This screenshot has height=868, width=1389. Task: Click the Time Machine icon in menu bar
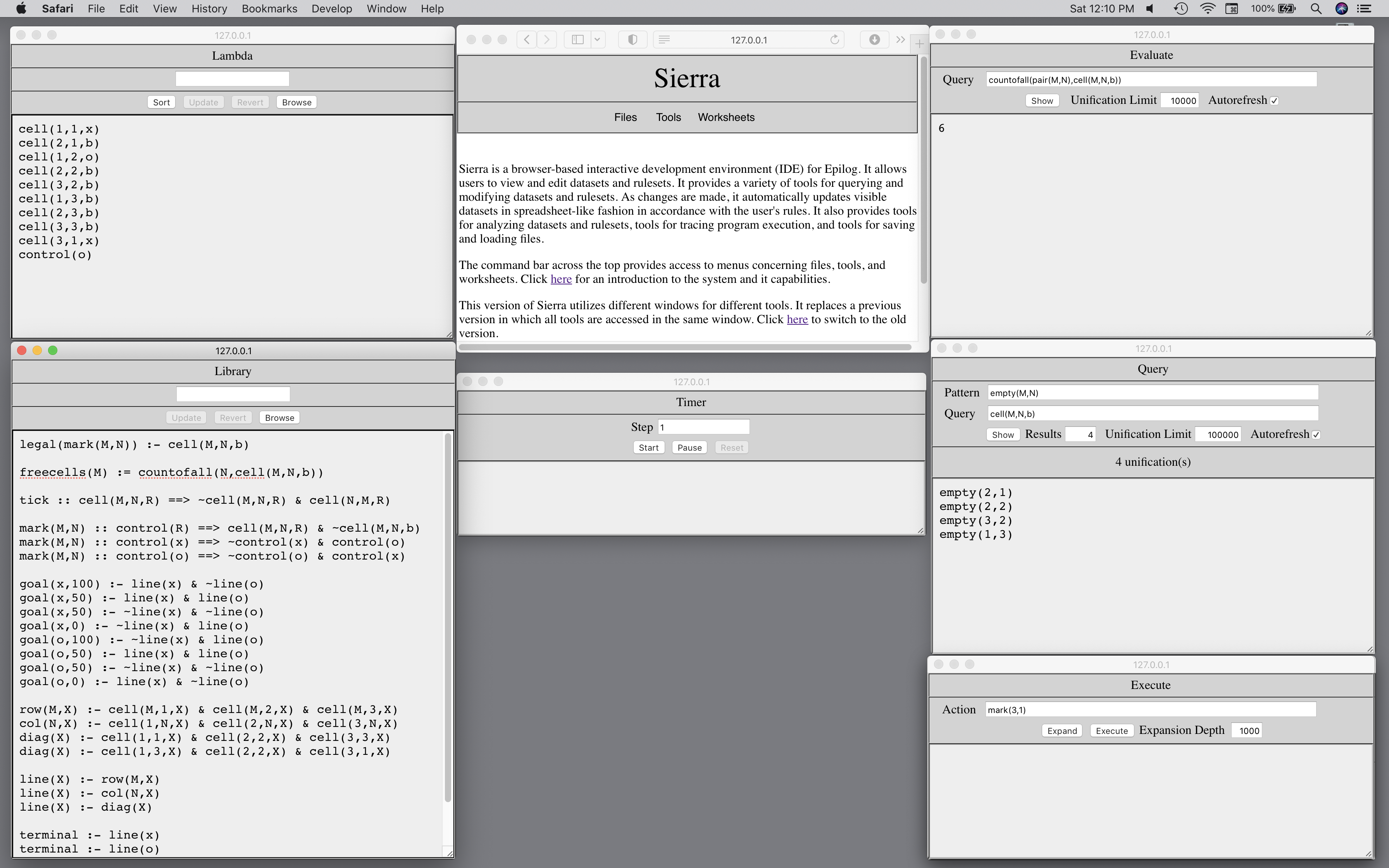coord(1180,9)
